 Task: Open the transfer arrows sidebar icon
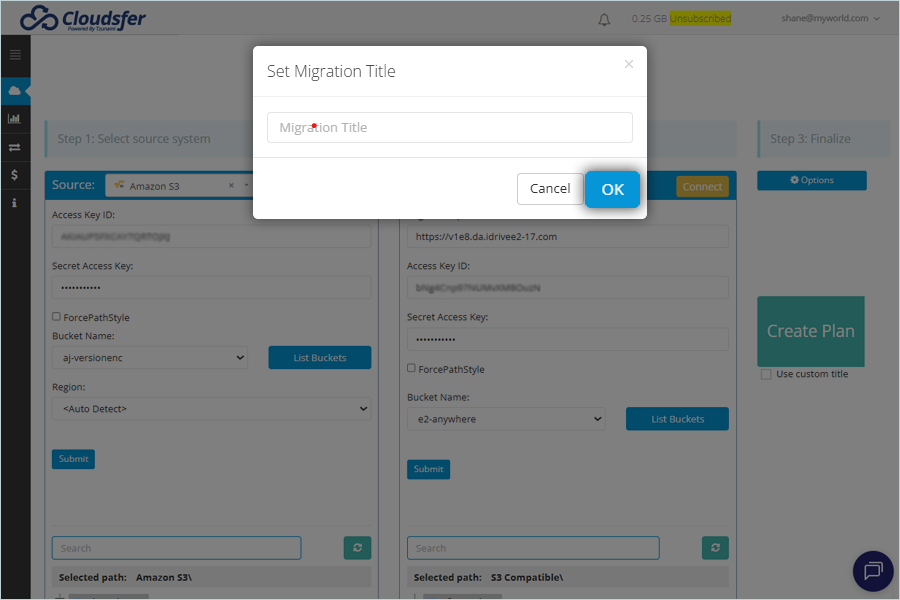pyautogui.click(x=14, y=147)
